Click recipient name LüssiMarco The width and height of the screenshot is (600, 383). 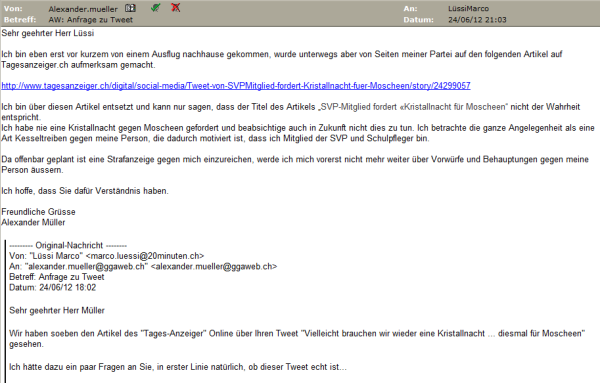469,8
